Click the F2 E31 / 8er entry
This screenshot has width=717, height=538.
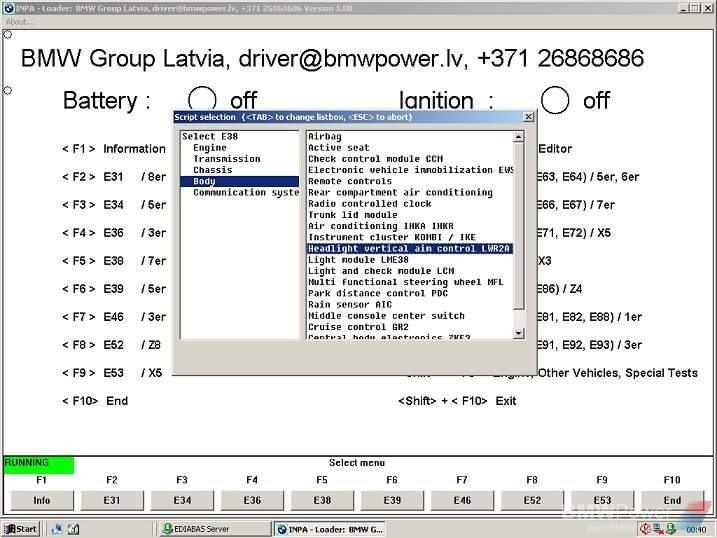(114, 176)
